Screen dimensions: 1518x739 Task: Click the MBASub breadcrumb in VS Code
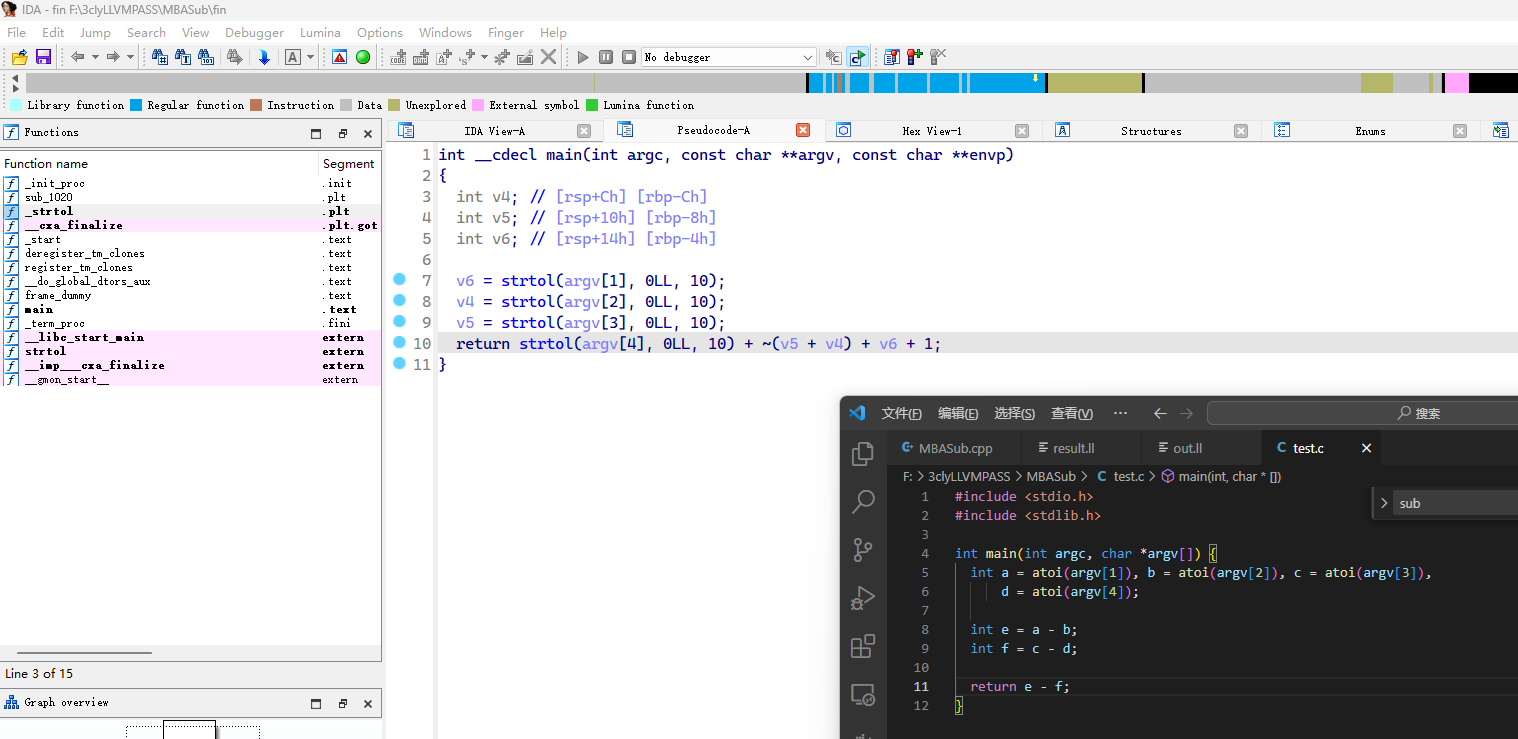point(1050,477)
